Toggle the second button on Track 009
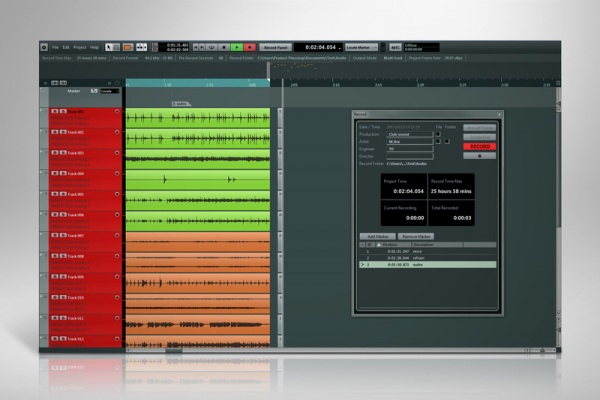The height and width of the screenshot is (400, 600). (x=63, y=277)
